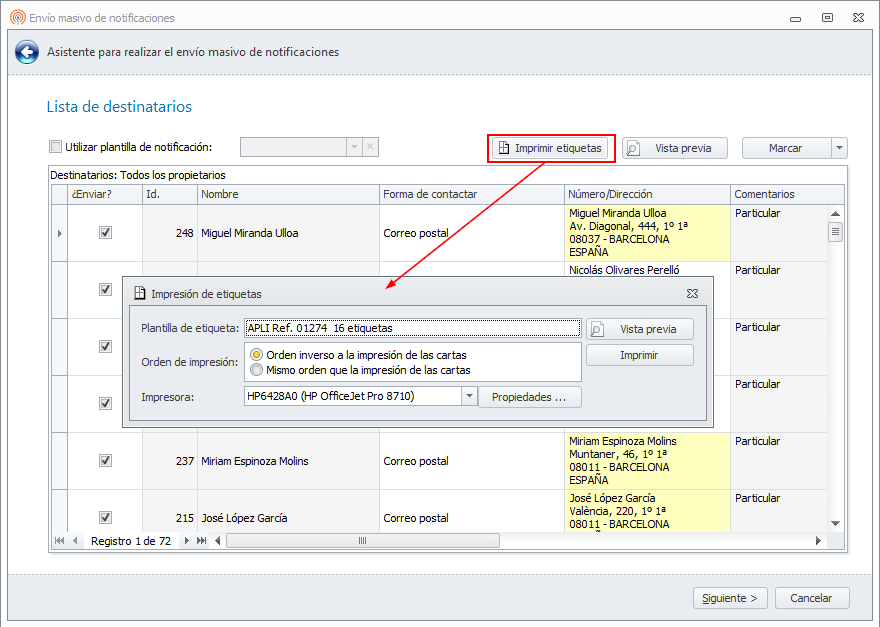Open the notification template dropdown
The height and width of the screenshot is (627, 880).
[x=353, y=147]
